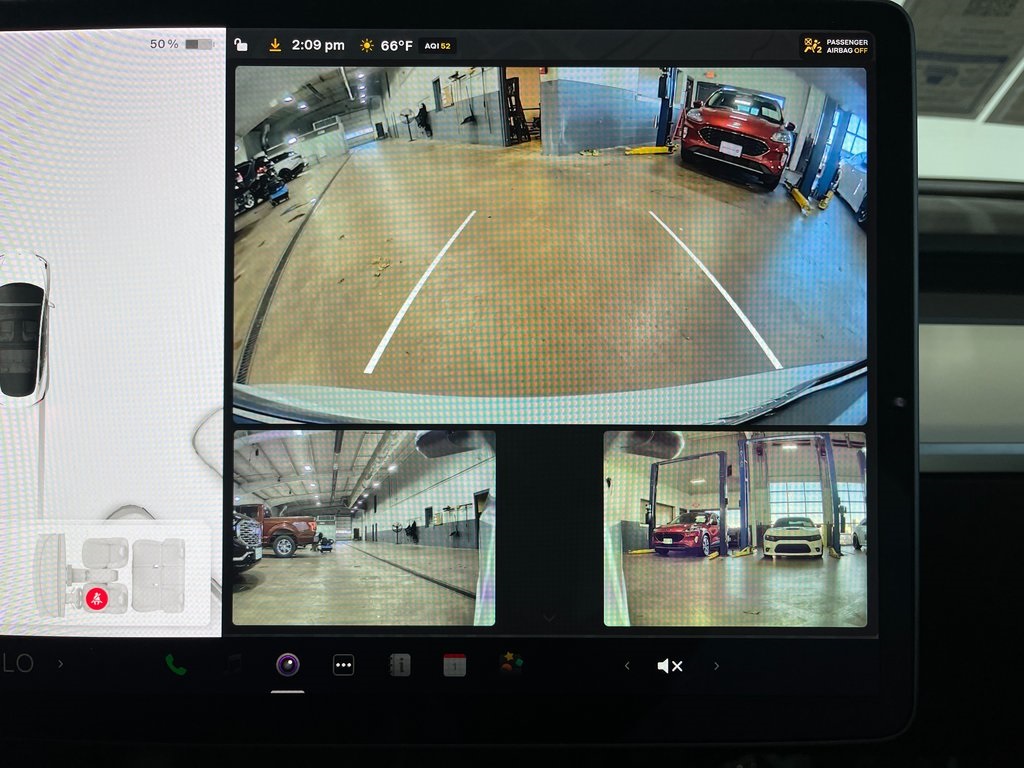
Task: Toggle the muted speaker volume icon
Action: pos(669,666)
